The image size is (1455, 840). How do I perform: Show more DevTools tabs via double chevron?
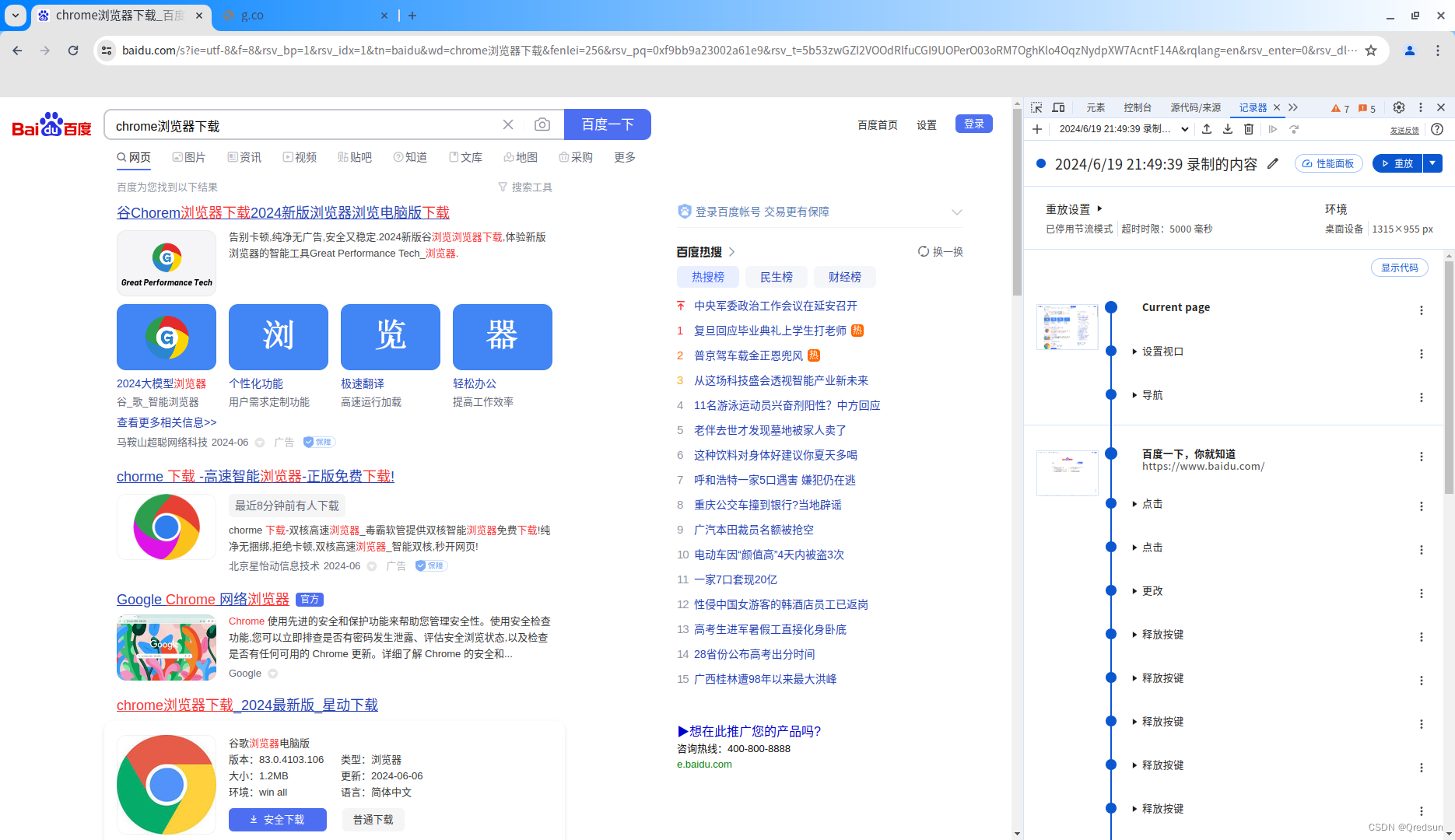[x=1293, y=107]
